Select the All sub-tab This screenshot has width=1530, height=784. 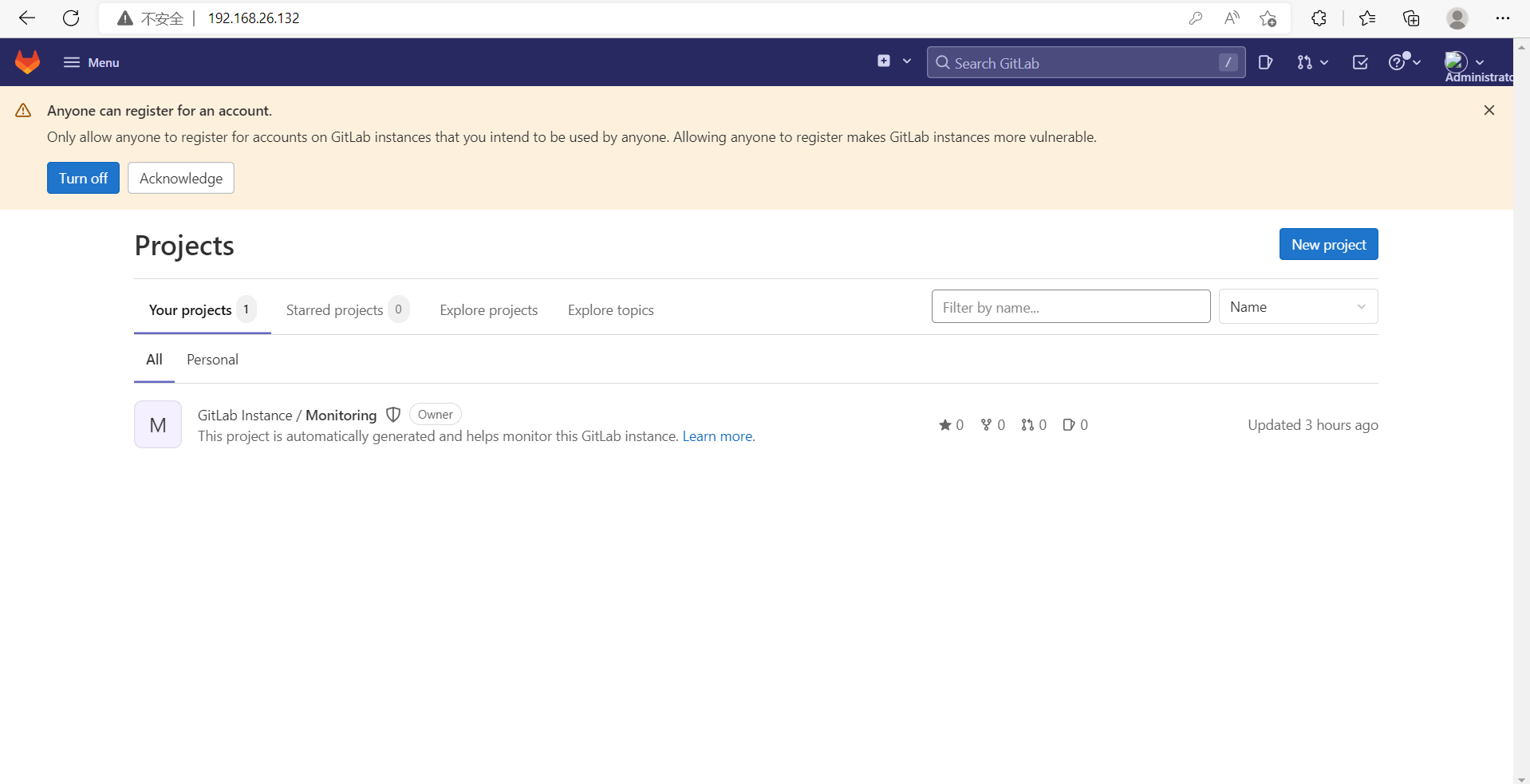pos(154,359)
